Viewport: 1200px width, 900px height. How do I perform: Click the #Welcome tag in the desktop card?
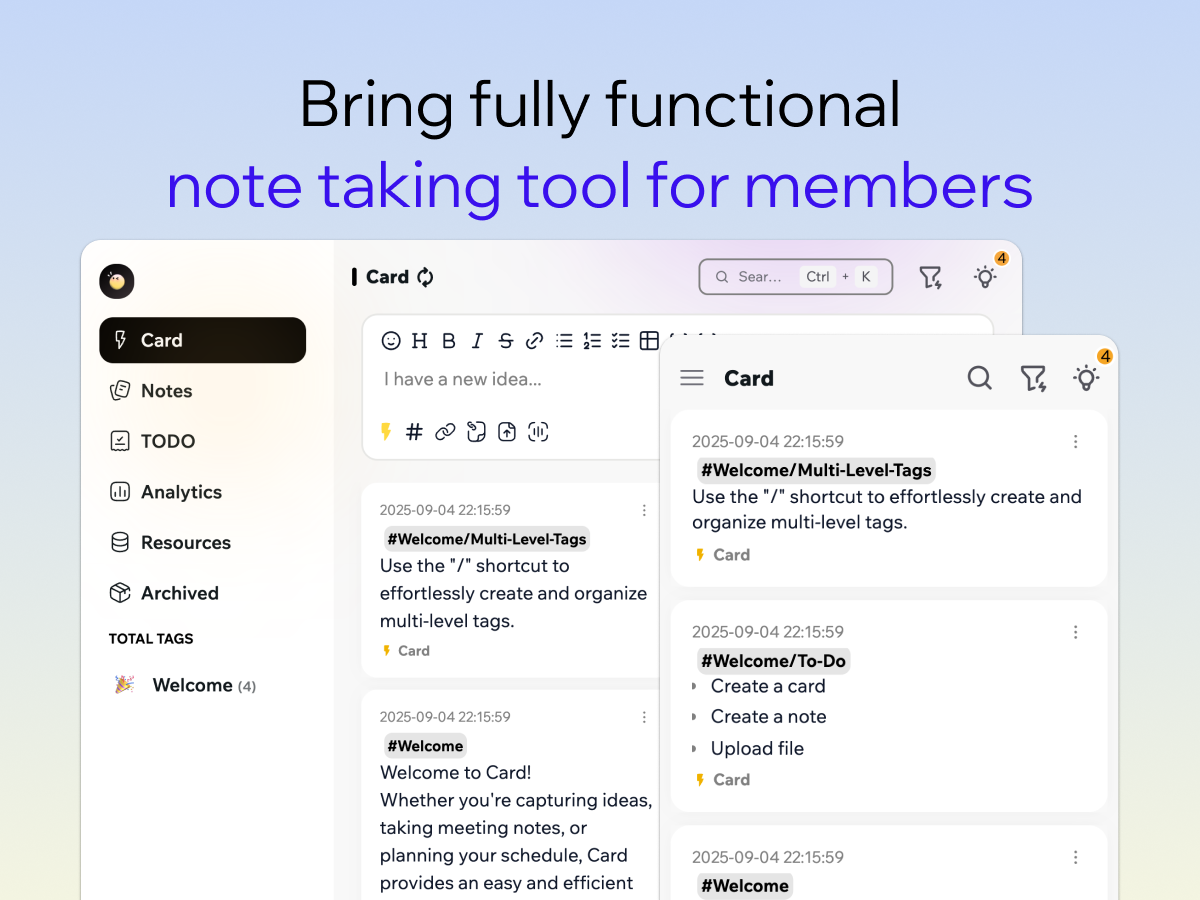[x=425, y=746]
